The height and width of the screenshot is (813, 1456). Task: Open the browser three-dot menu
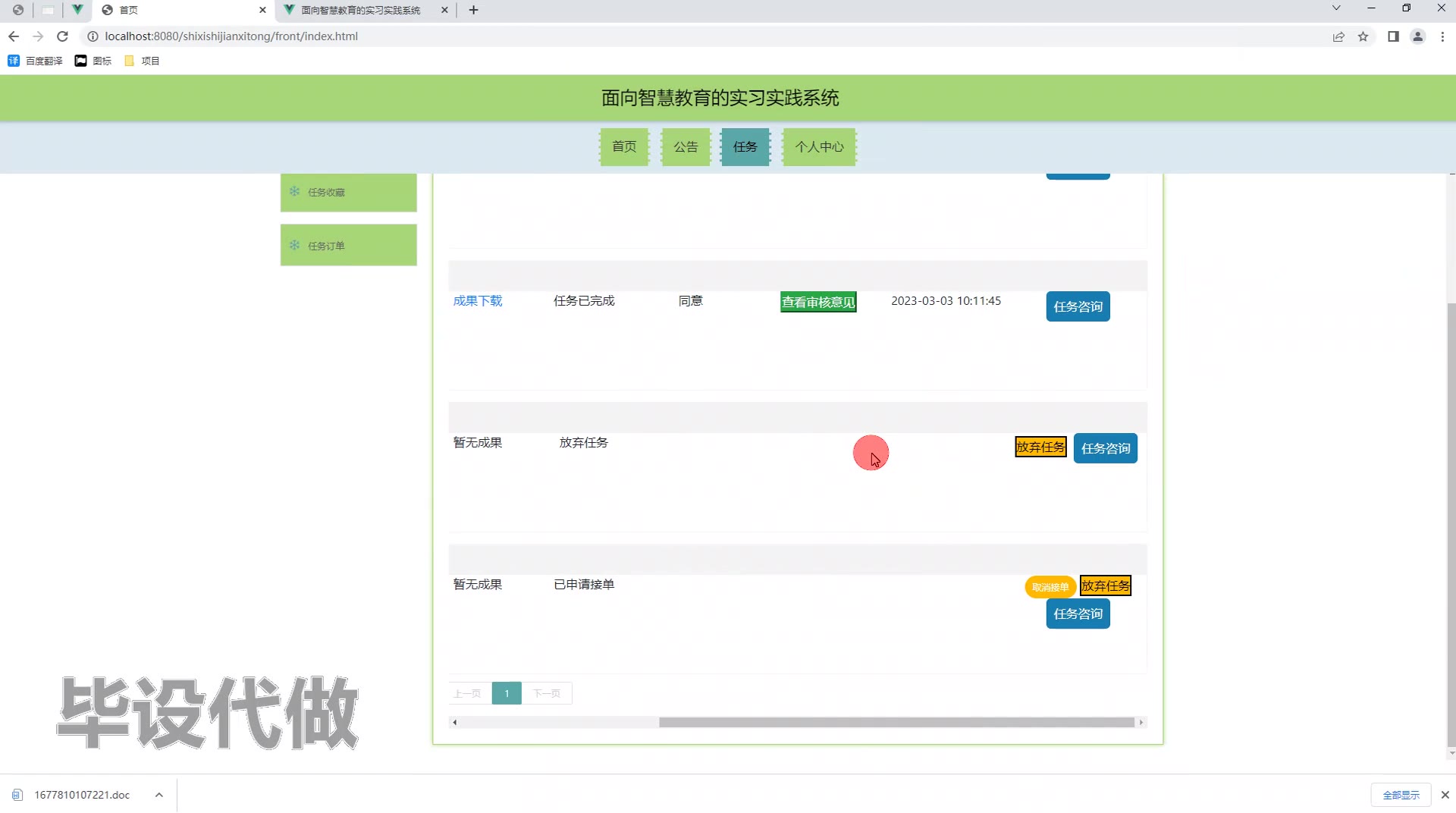coord(1442,36)
